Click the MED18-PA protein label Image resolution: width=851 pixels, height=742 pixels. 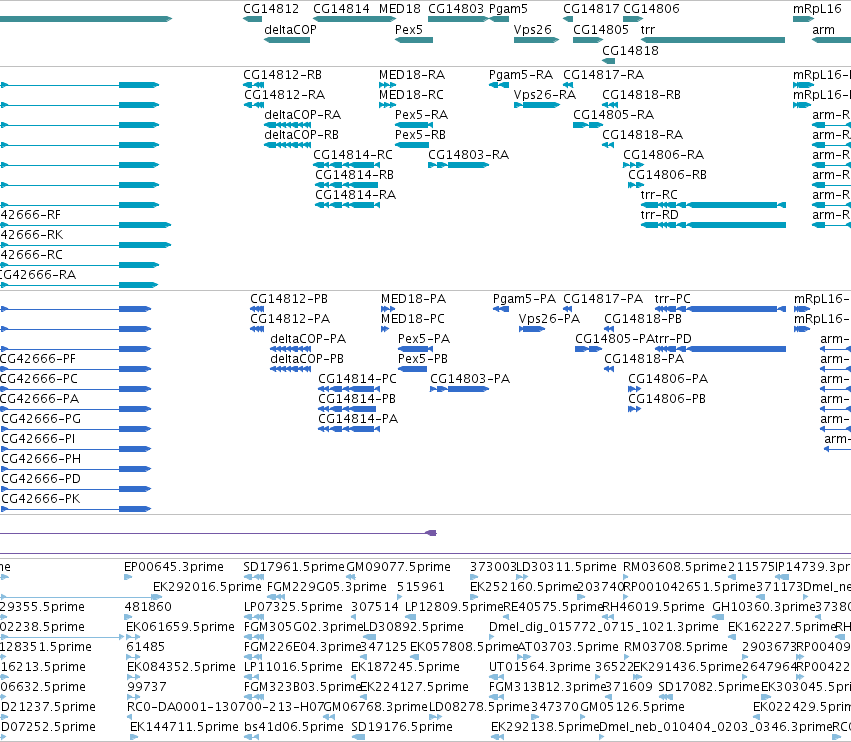(x=413, y=299)
